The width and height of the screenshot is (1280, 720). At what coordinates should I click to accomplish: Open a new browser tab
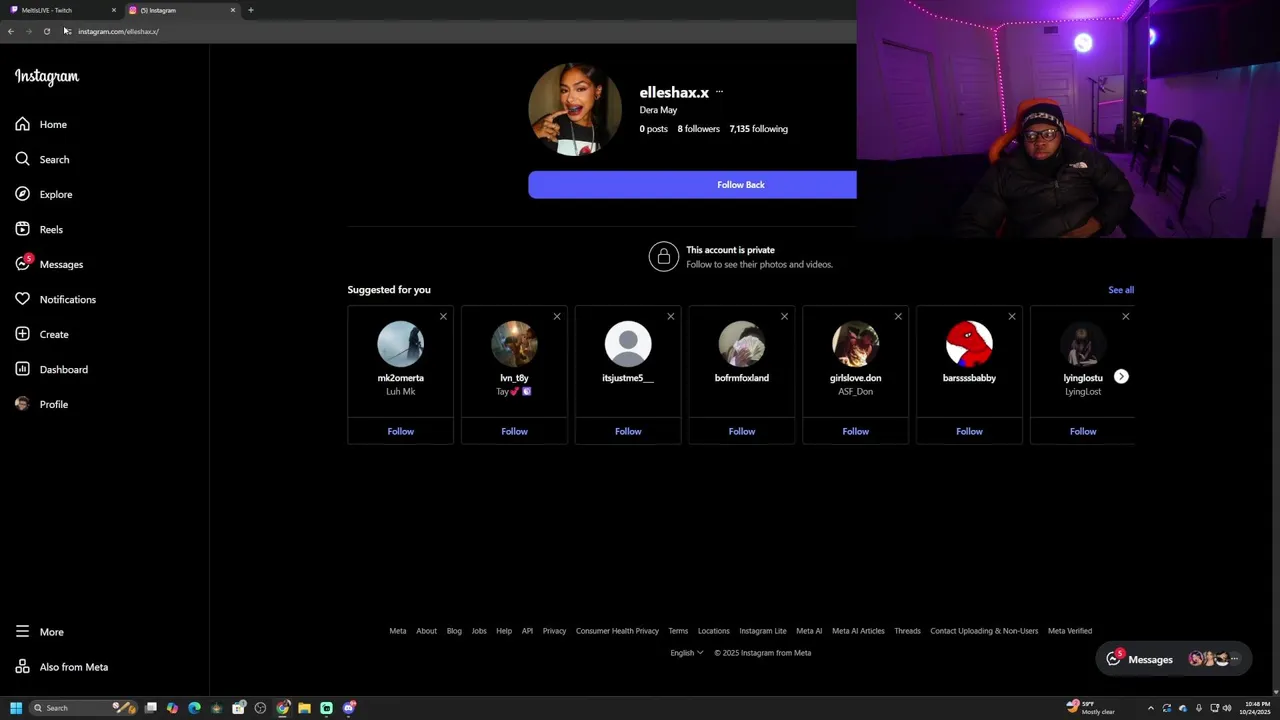[251, 10]
